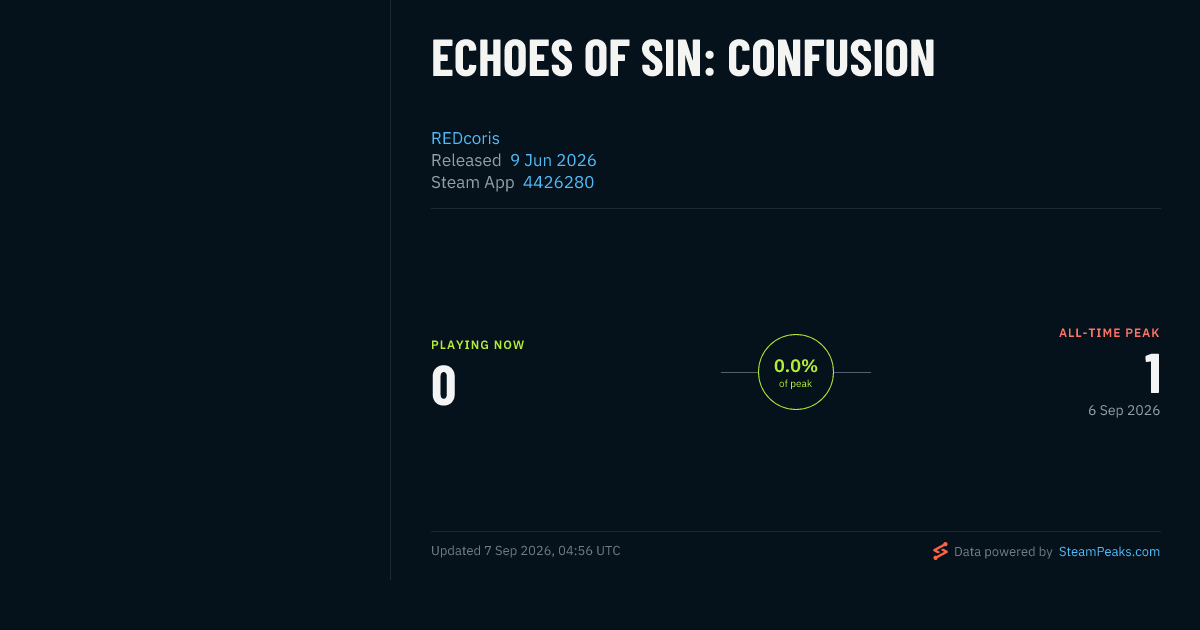Click the Echoes of Sin: Confusion title
This screenshot has height=630, width=1200.
(x=683, y=58)
